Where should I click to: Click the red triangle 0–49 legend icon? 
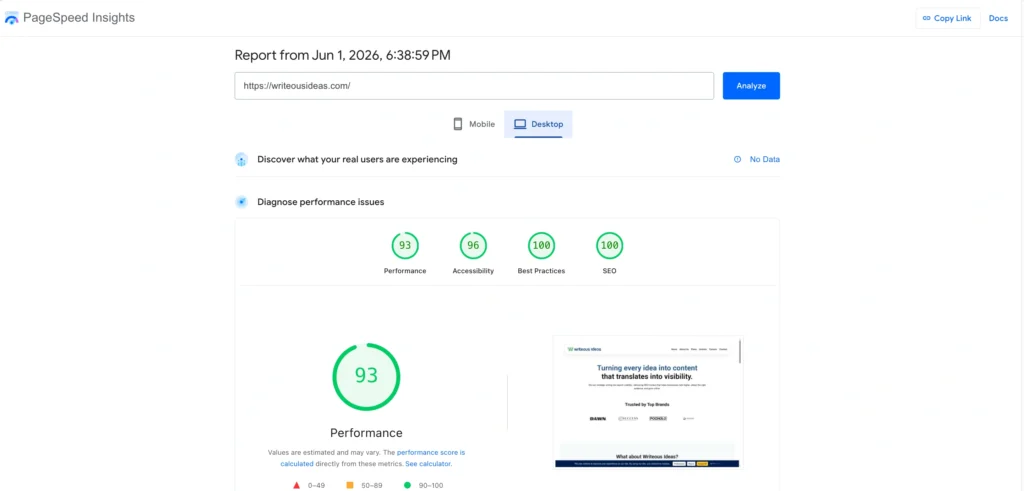tap(296, 485)
